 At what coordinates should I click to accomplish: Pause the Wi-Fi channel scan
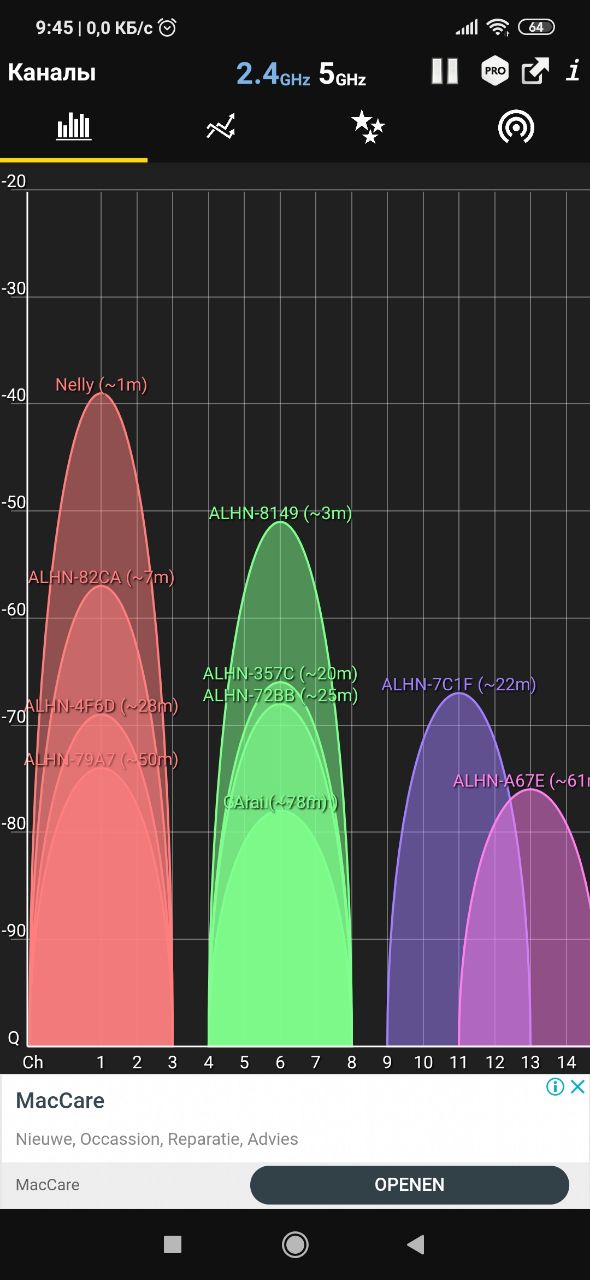(445, 71)
